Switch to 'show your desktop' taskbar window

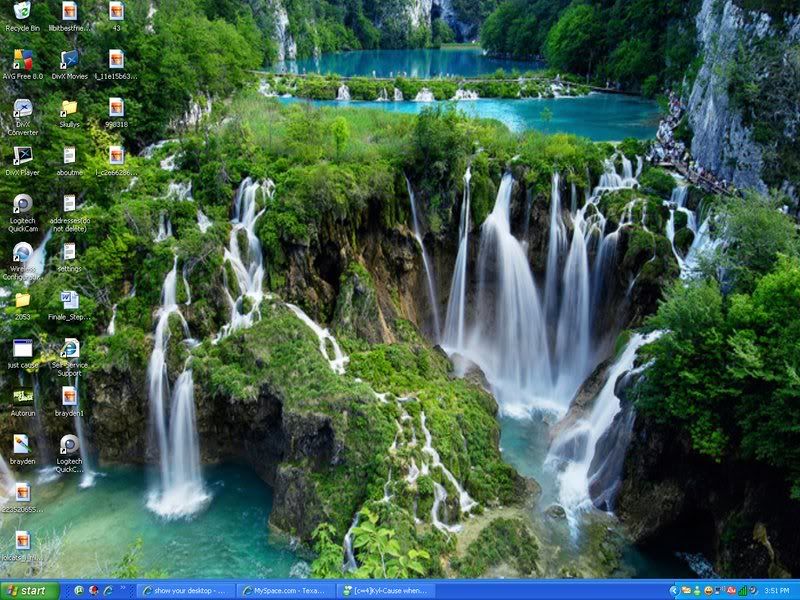pyautogui.click(x=186, y=590)
